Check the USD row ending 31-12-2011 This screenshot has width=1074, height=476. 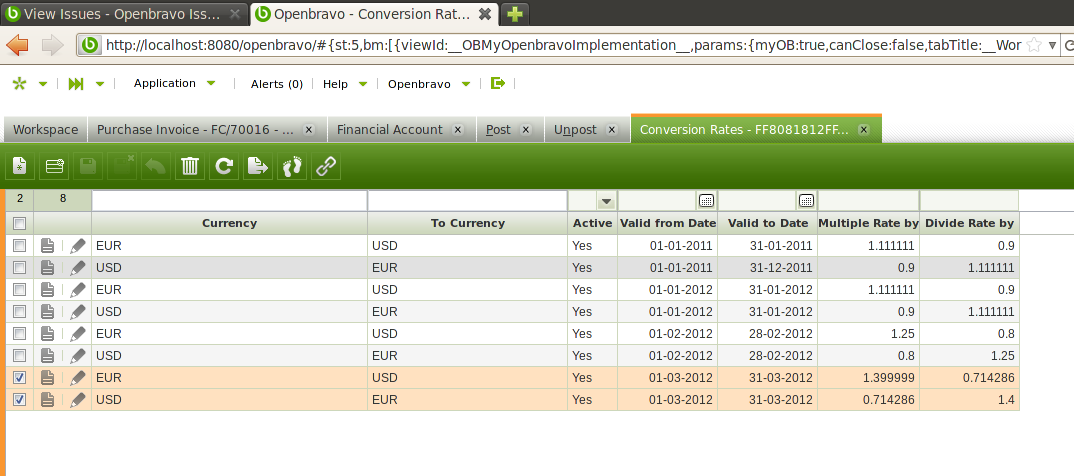click(20, 267)
